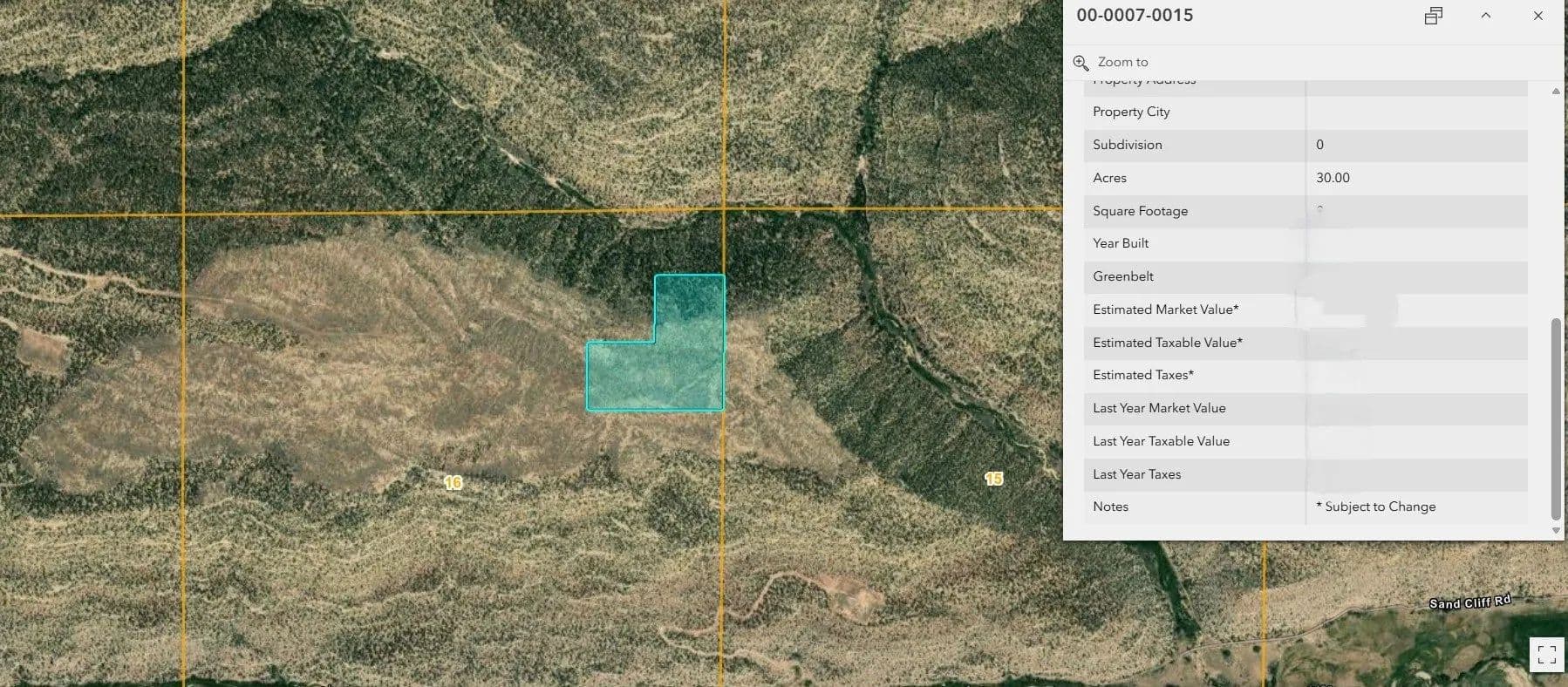Click the Greenbelt attribute row
The width and height of the screenshot is (1568, 687).
1123,276
